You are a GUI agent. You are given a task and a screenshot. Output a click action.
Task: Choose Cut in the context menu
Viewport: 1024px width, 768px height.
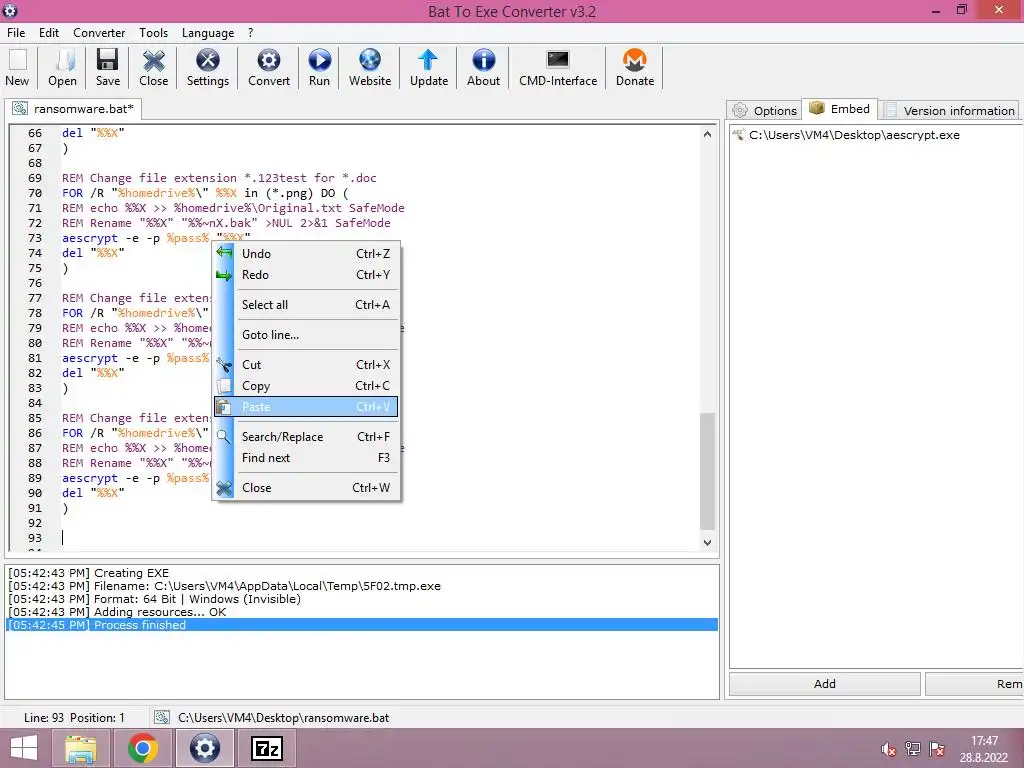pyautogui.click(x=306, y=365)
